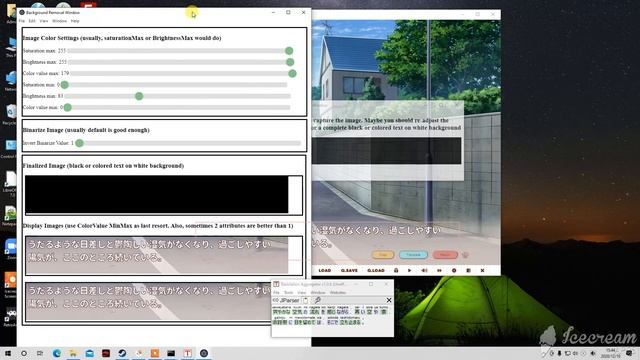
Task: Open the game backlog list icon
Action: pyautogui.click(x=468, y=271)
